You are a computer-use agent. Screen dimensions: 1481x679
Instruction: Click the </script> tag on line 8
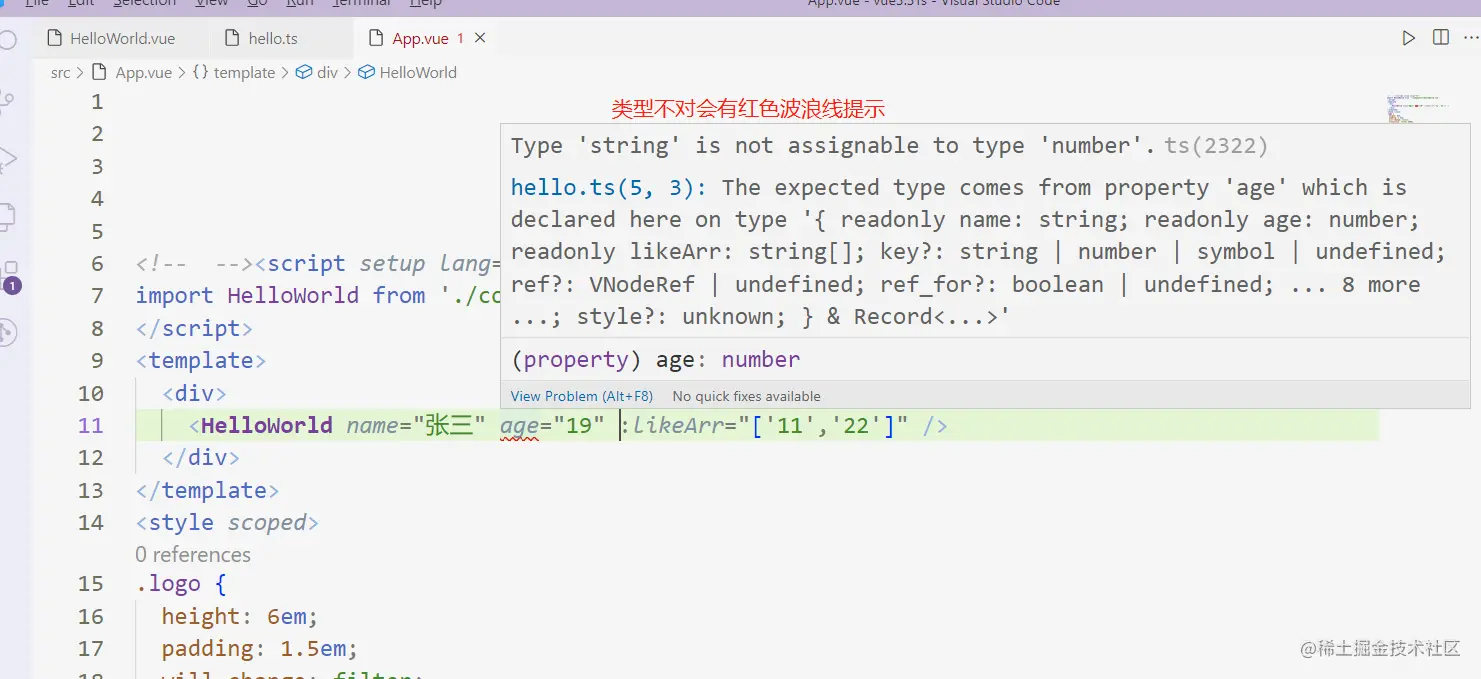point(194,329)
